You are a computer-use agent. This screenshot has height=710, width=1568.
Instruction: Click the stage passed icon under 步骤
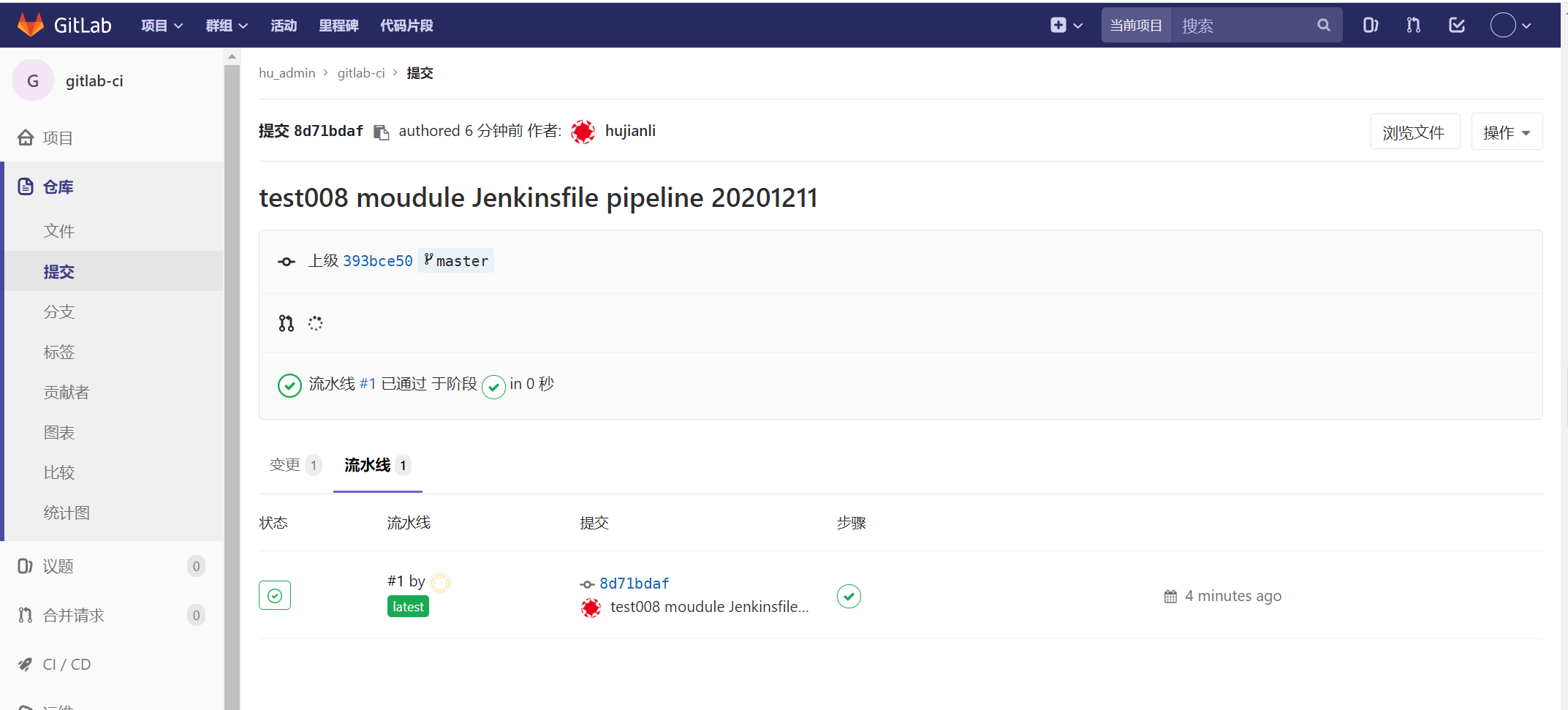pyautogui.click(x=849, y=596)
